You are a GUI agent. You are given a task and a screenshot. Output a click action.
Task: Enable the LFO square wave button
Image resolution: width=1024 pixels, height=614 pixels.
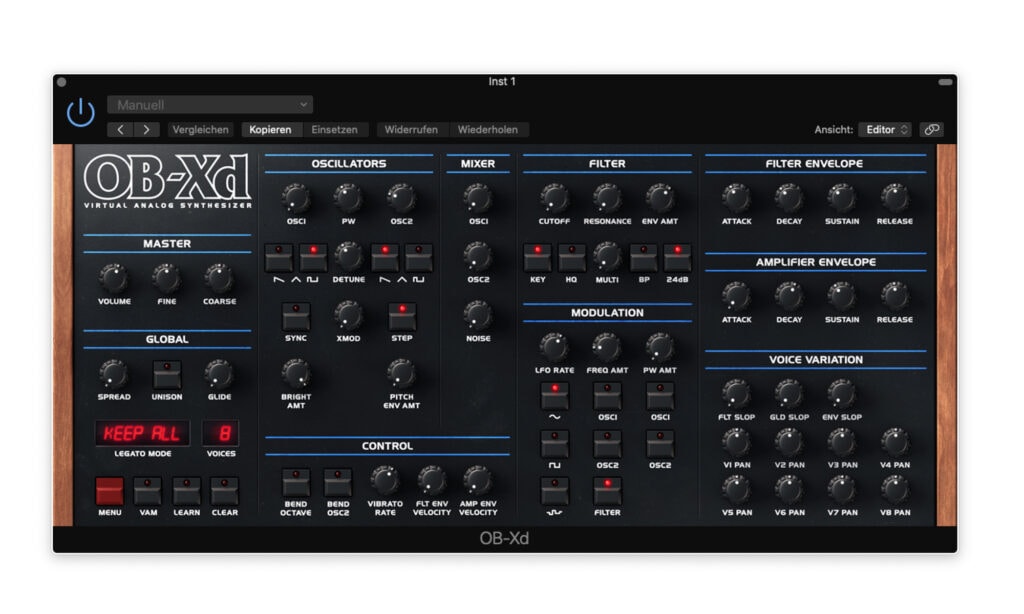(554, 444)
